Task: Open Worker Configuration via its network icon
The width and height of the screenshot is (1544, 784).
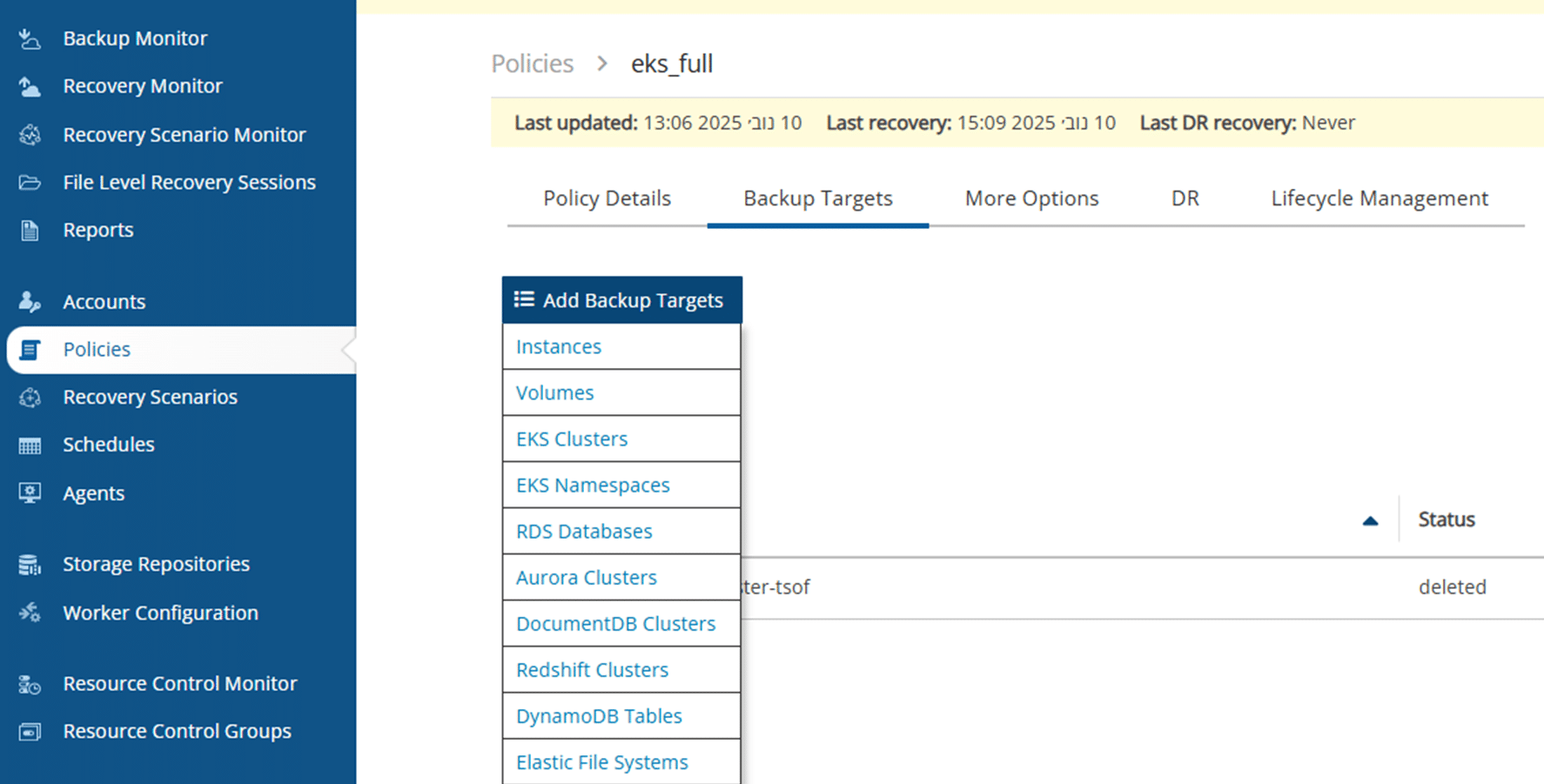Action: point(30,613)
